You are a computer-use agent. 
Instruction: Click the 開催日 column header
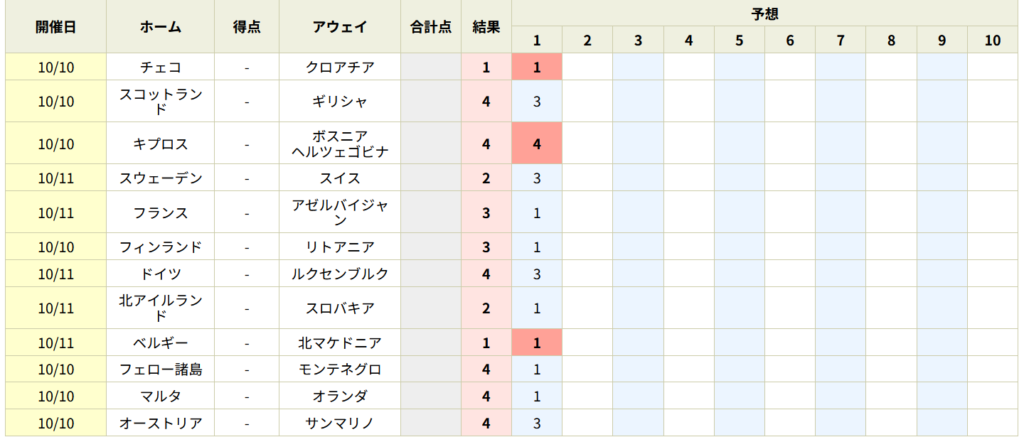[x=55, y=27]
